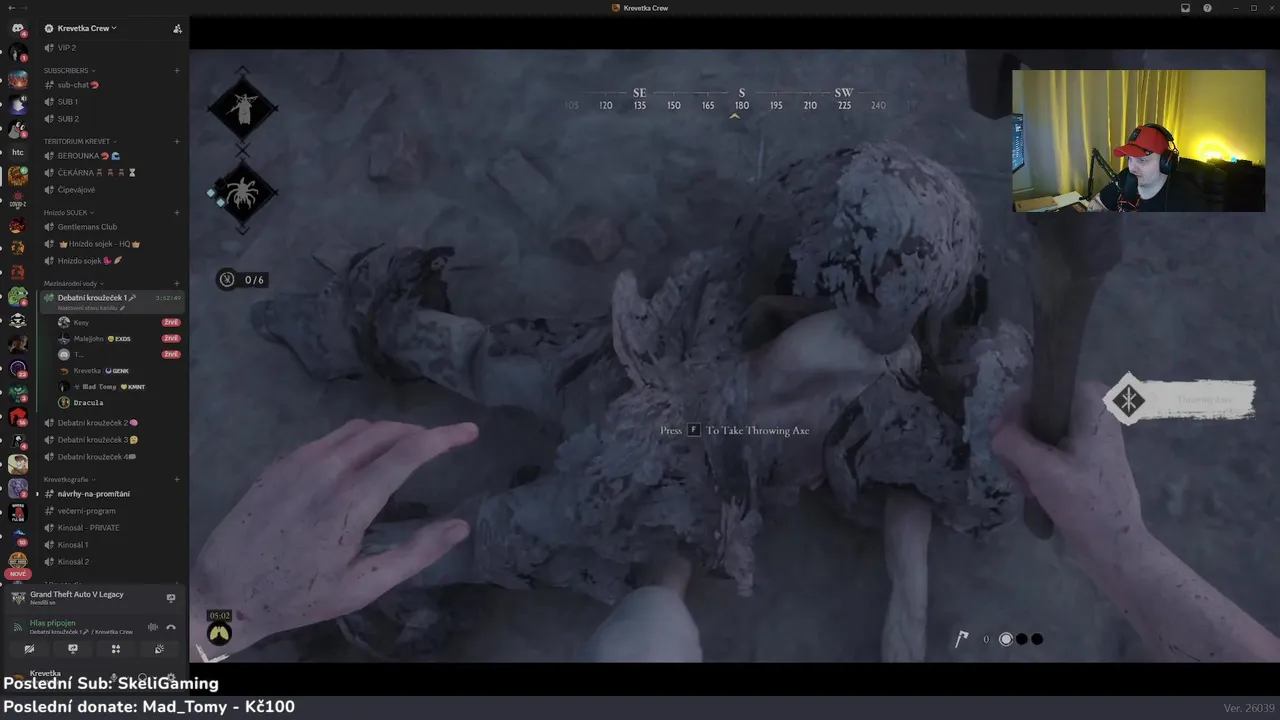Screen dimensions: 1280x720
Task: Click the Živě badge next to Keny
Action: [171, 323]
